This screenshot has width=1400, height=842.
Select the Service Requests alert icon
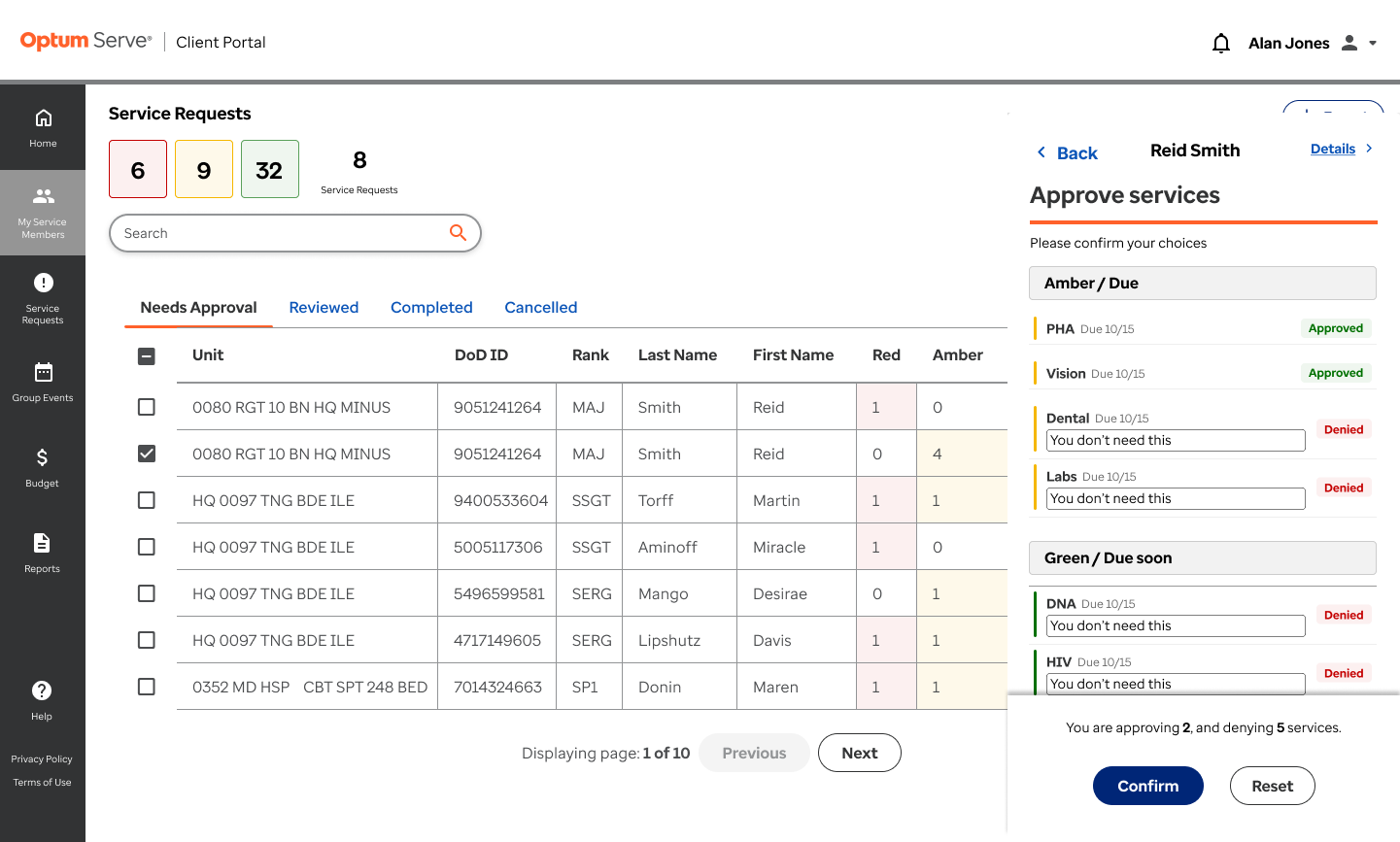pos(43,283)
